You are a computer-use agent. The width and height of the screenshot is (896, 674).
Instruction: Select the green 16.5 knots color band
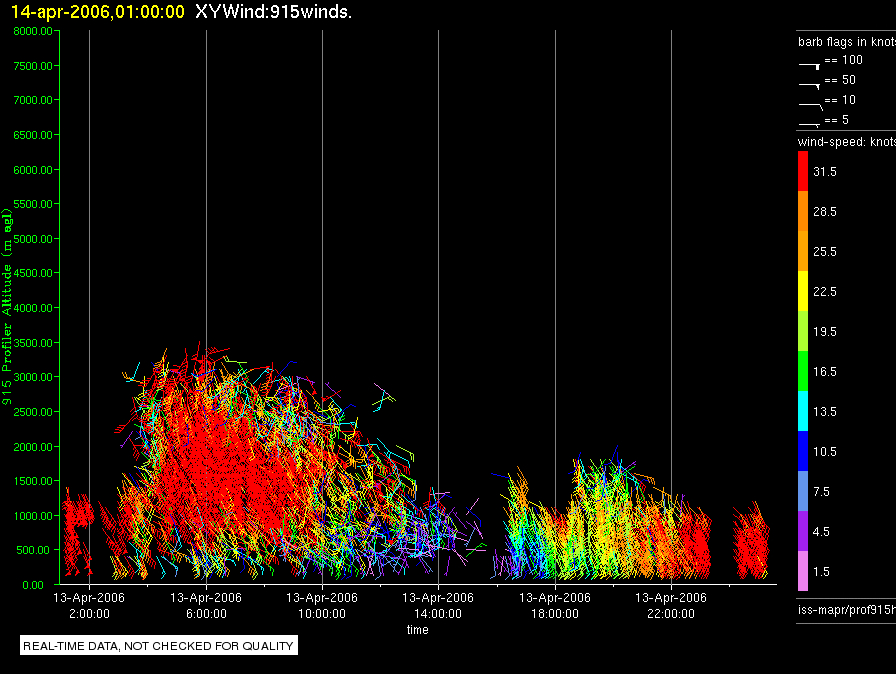[x=803, y=371]
